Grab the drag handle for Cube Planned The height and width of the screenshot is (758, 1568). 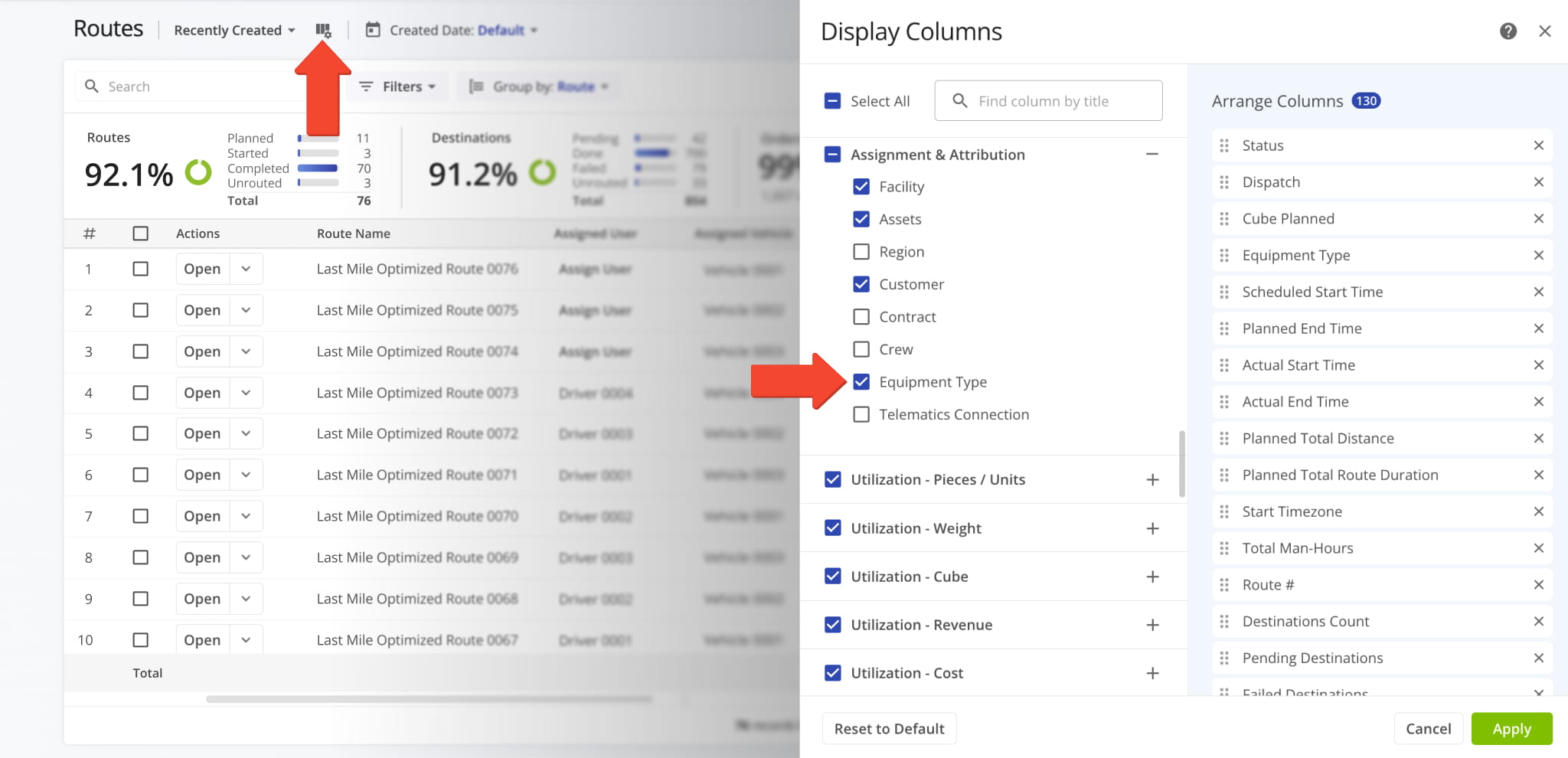coord(1224,219)
